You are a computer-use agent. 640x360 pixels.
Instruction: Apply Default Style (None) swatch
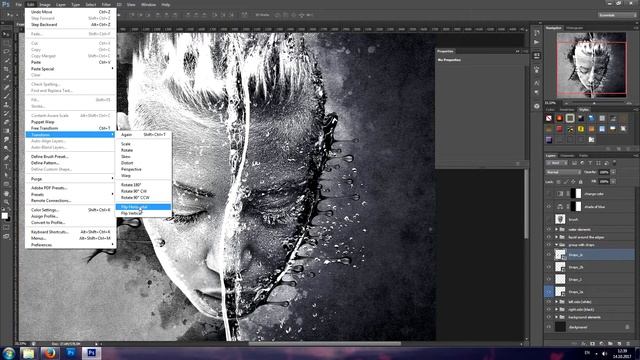click(x=549, y=118)
